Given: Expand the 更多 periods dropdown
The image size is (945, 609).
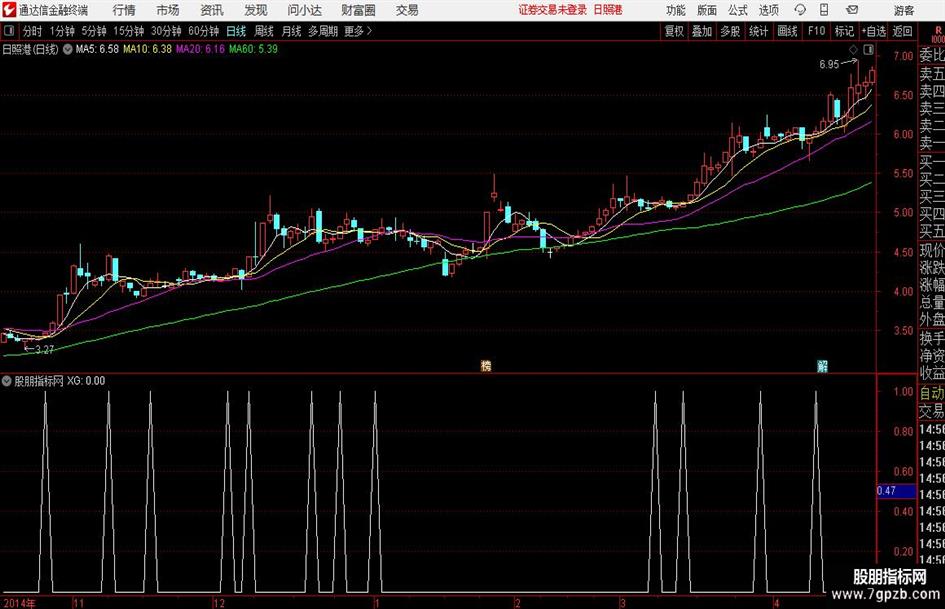Looking at the screenshot, I should (358, 31).
